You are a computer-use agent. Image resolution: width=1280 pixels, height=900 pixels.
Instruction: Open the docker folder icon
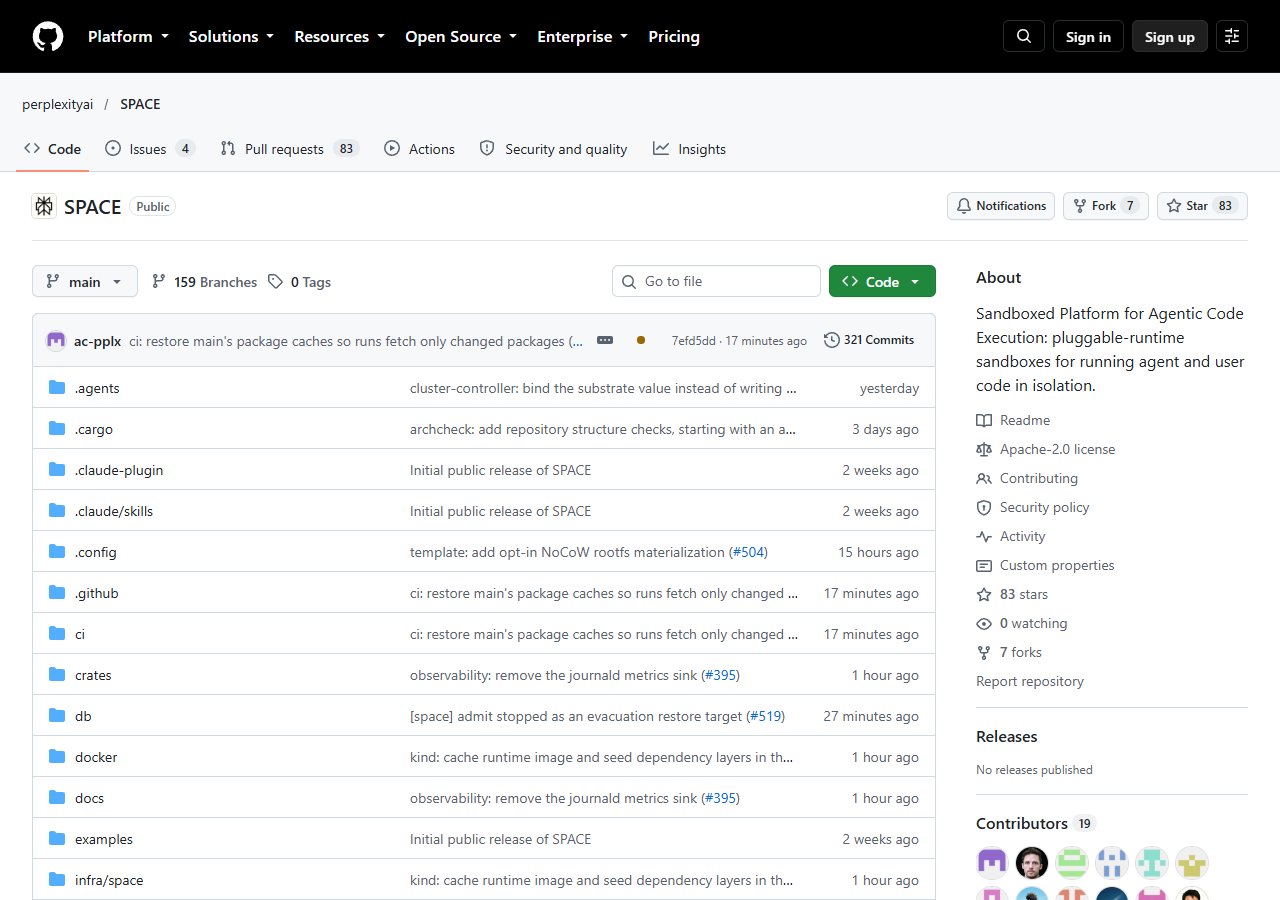tap(57, 757)
